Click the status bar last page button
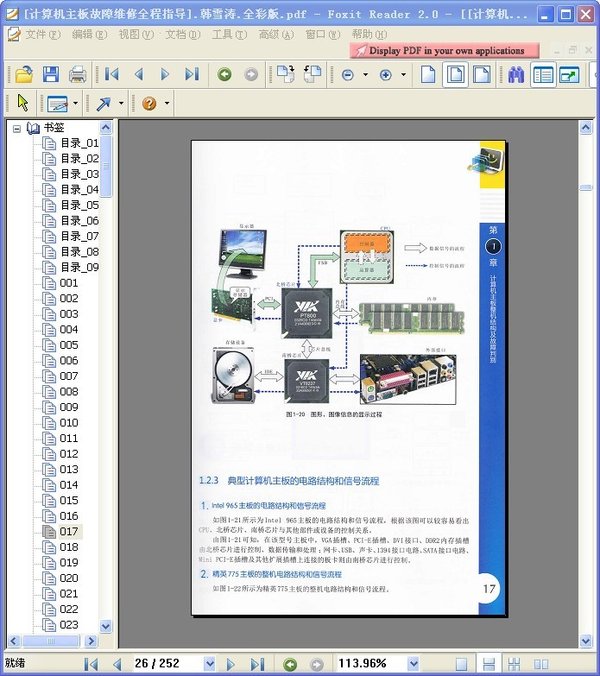This screenshot has width=600, height=676. [x=257, y=664]
